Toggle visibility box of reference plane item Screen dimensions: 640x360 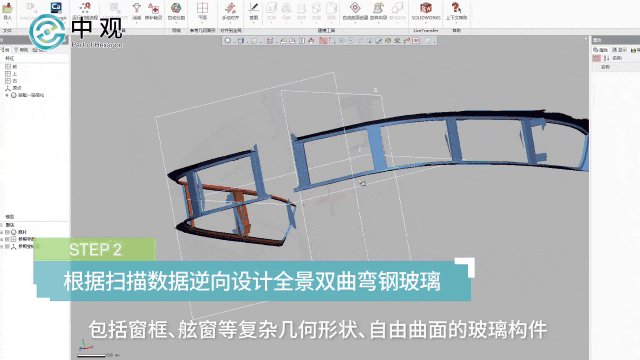(x=7, y=239)
